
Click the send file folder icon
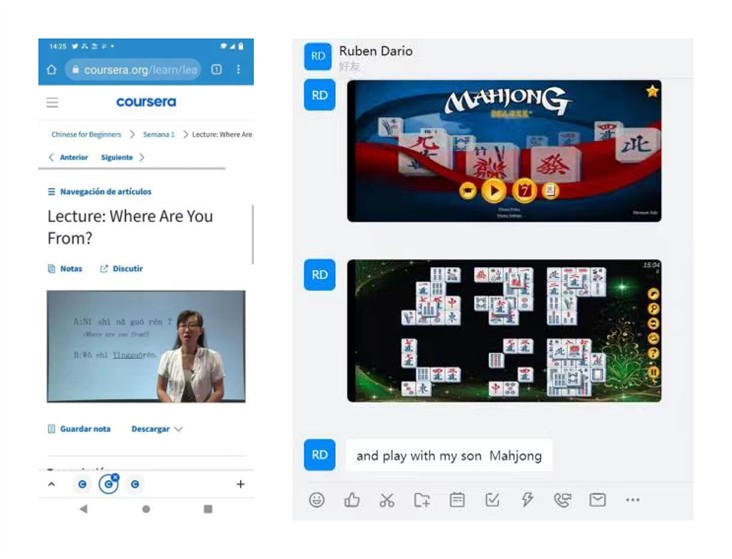[422, 500]
